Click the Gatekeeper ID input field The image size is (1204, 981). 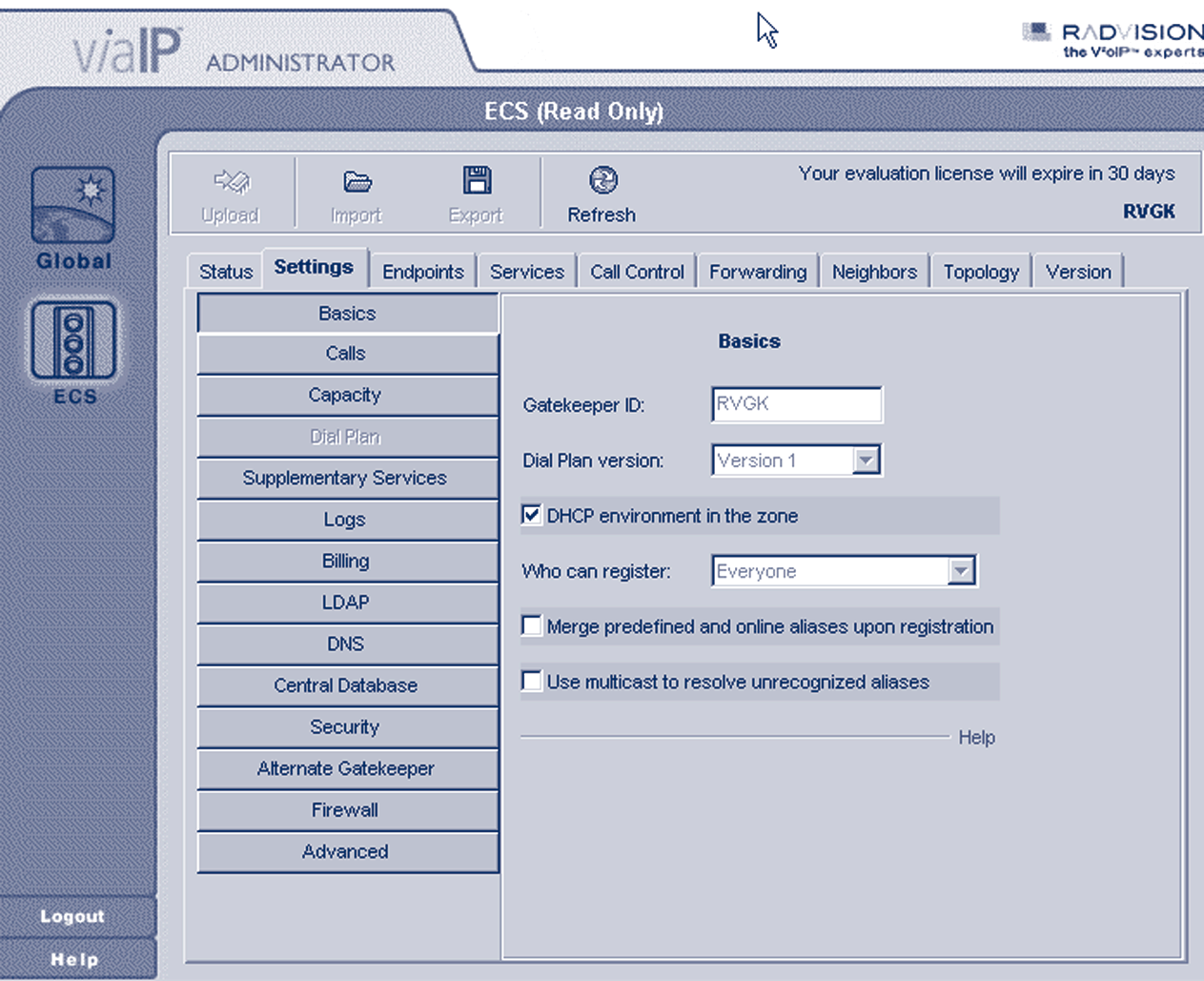click(x=796, y=404)
